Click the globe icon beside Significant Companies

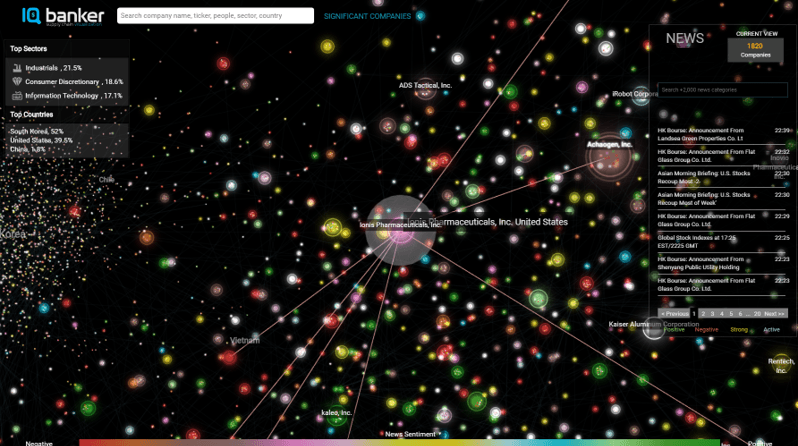point(420,16)
